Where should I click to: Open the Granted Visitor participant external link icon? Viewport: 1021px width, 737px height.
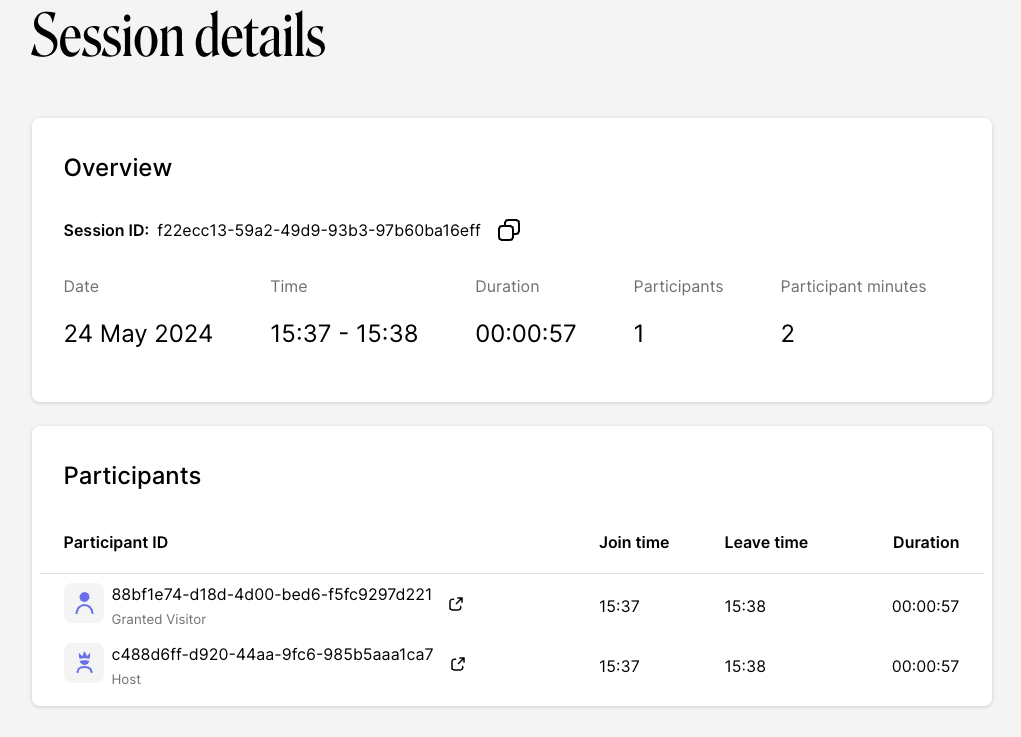(456, 604)
